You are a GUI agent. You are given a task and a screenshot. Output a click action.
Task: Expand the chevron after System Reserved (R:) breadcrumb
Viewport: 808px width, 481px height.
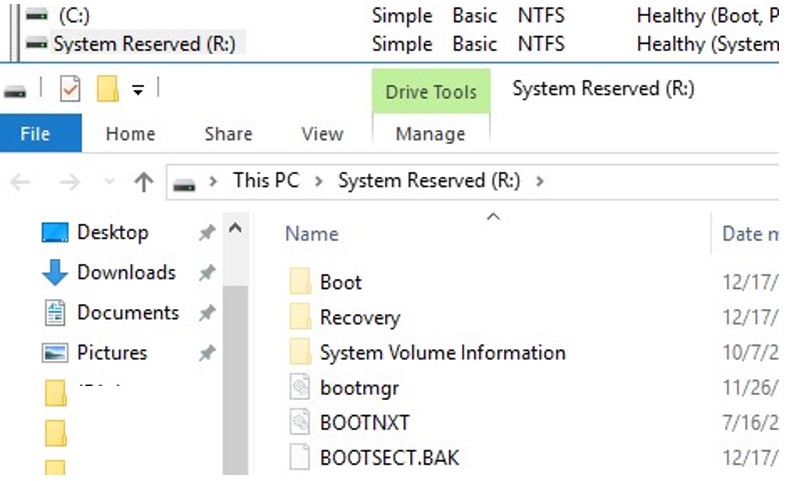[541, 181]
